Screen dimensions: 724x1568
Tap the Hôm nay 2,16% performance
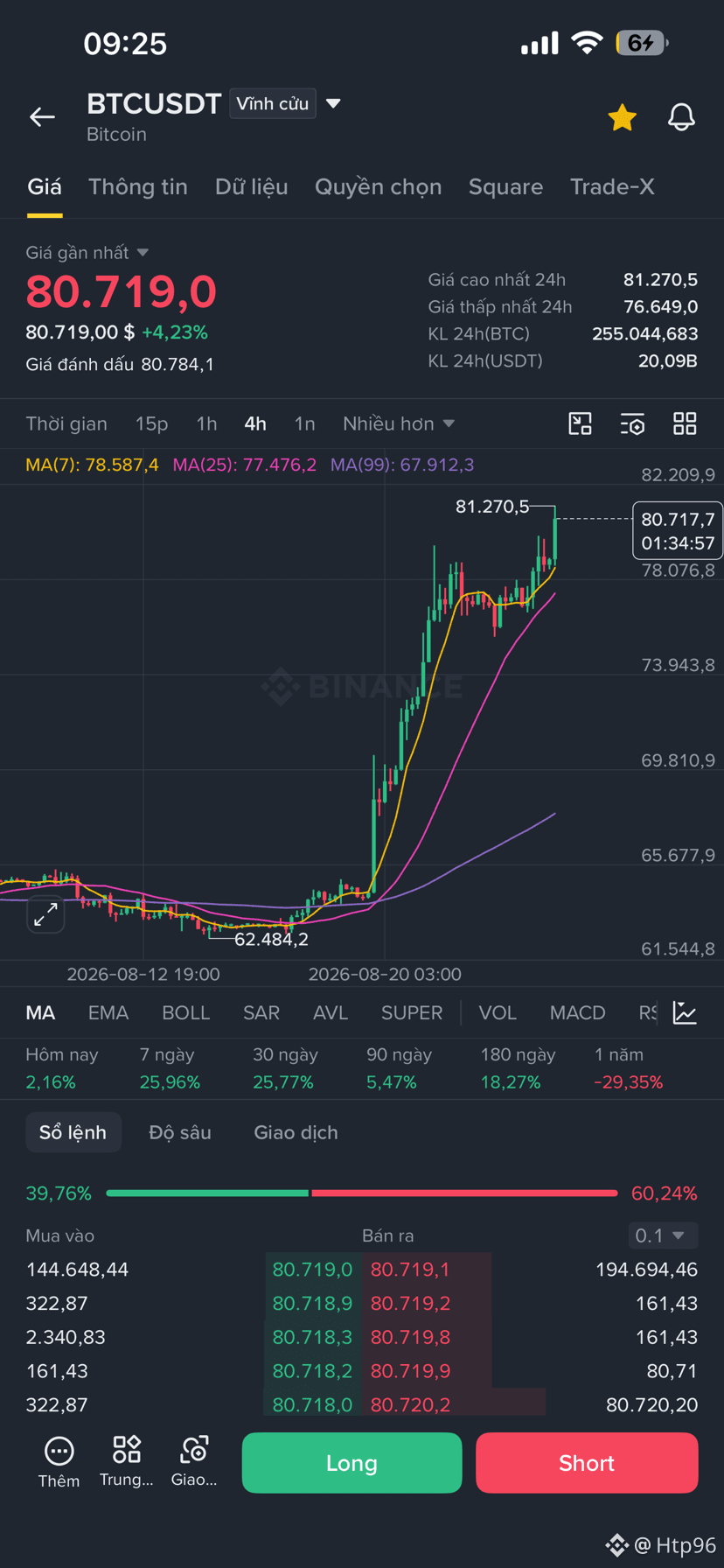pyautogui.click(x=61, y=1068)
